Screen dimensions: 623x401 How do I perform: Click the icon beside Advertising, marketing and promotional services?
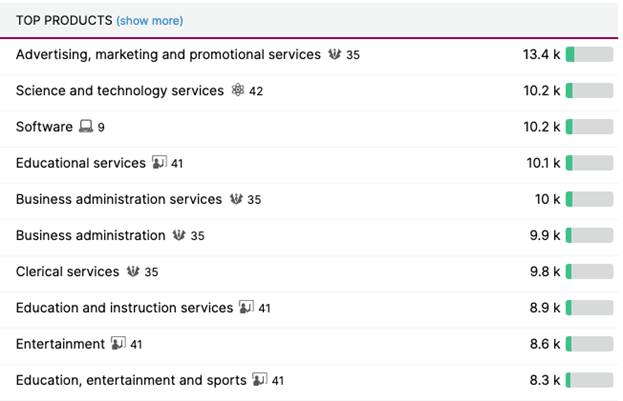[334, 55]
